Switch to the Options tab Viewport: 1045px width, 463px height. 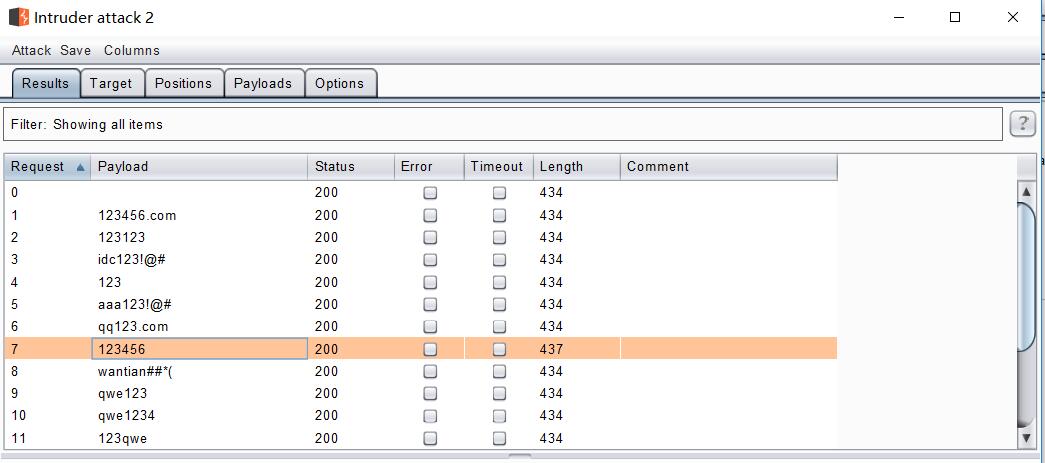(340, 83)
